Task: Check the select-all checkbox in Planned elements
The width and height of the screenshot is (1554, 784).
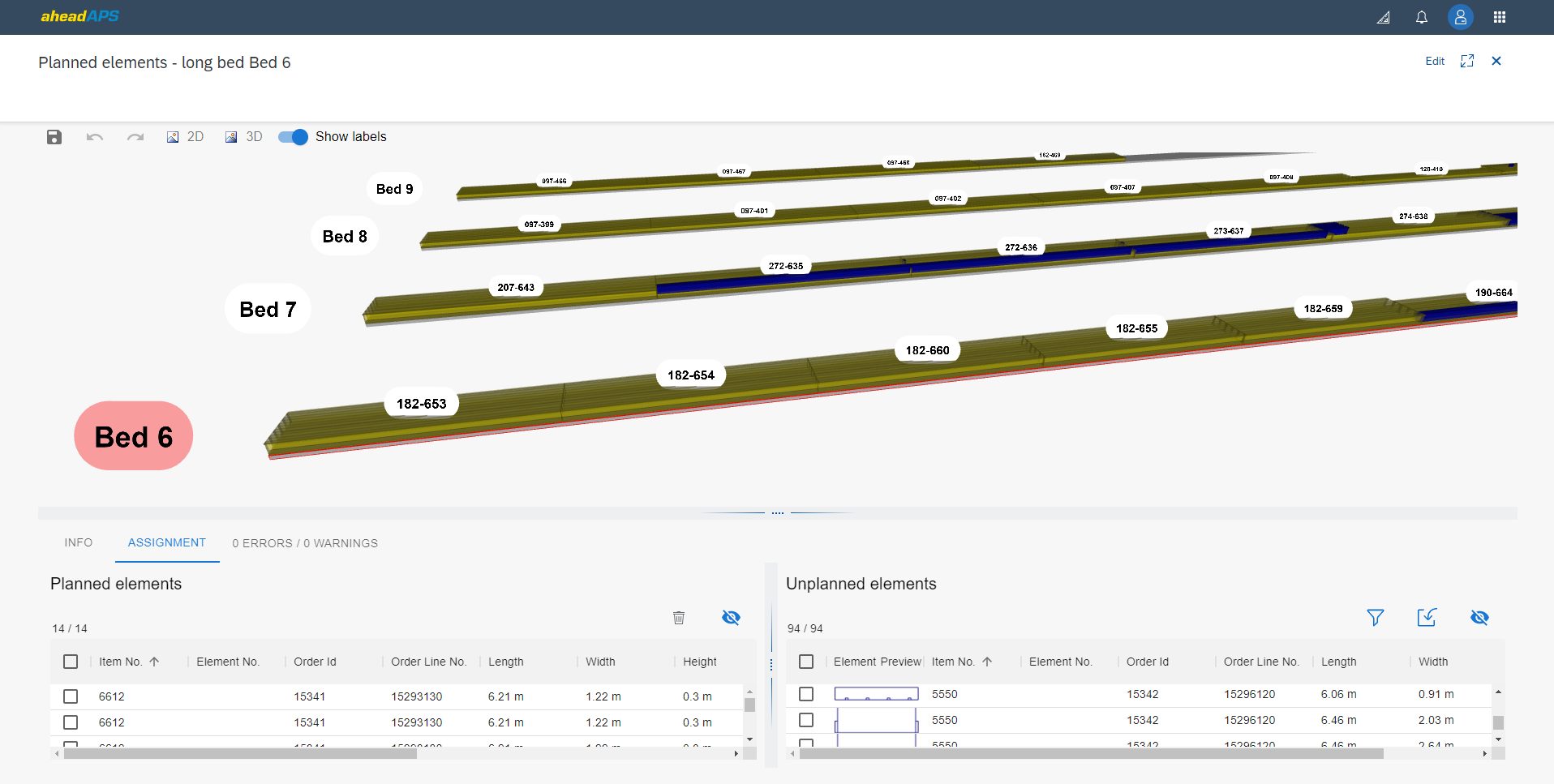Action: tap(71, 662)
